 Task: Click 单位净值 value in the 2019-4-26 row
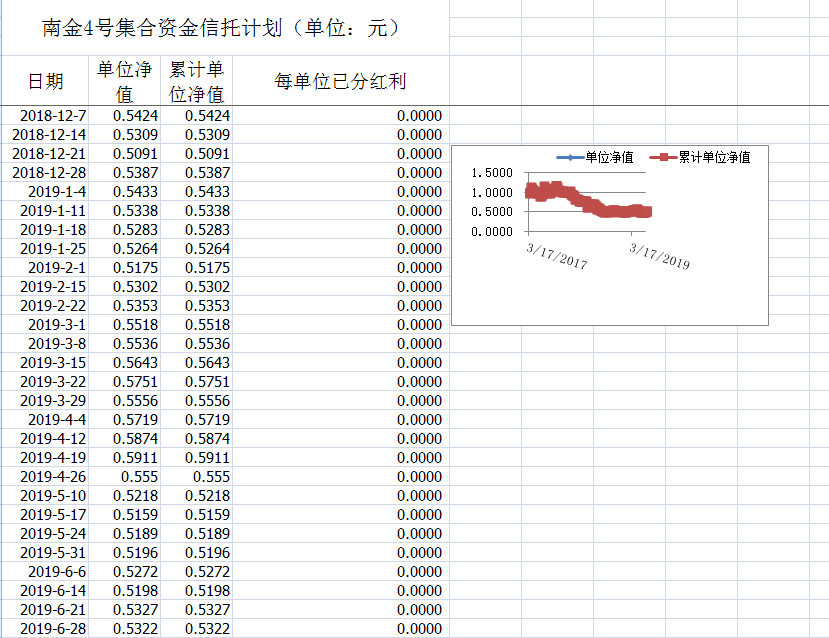click(x=124, y=477)
